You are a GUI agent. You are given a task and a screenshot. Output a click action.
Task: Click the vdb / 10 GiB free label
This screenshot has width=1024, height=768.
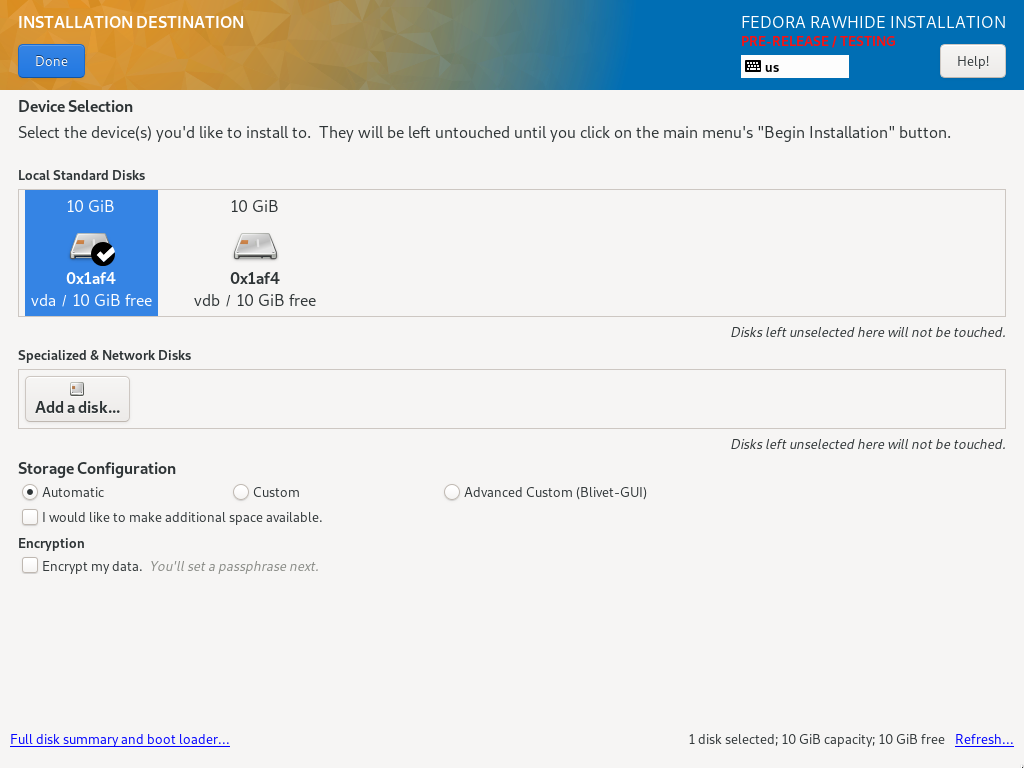[255, 300]
